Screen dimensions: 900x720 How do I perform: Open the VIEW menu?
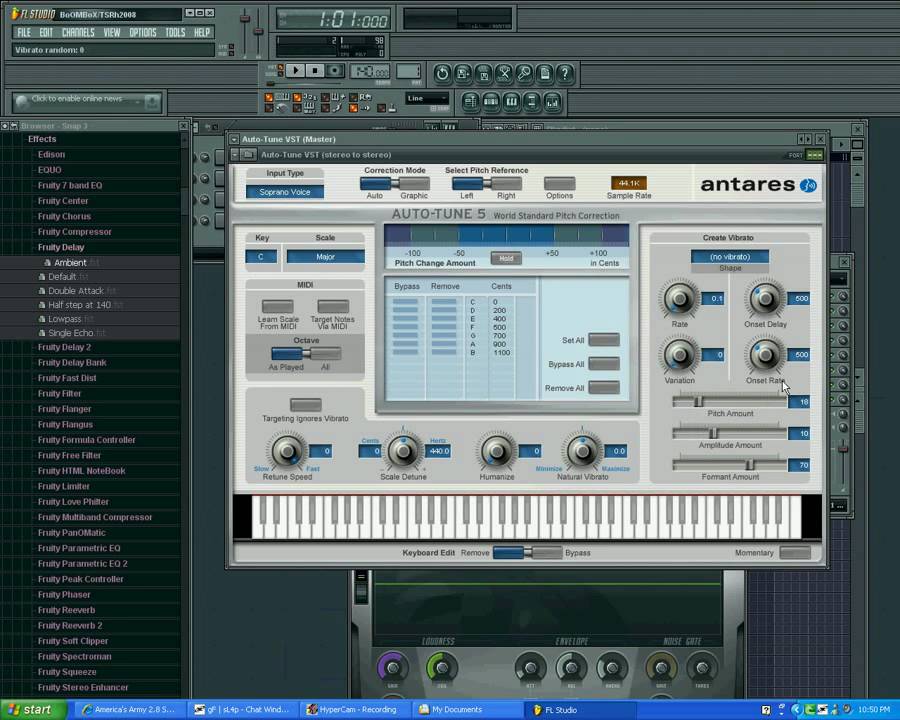(x=112, y=32)
